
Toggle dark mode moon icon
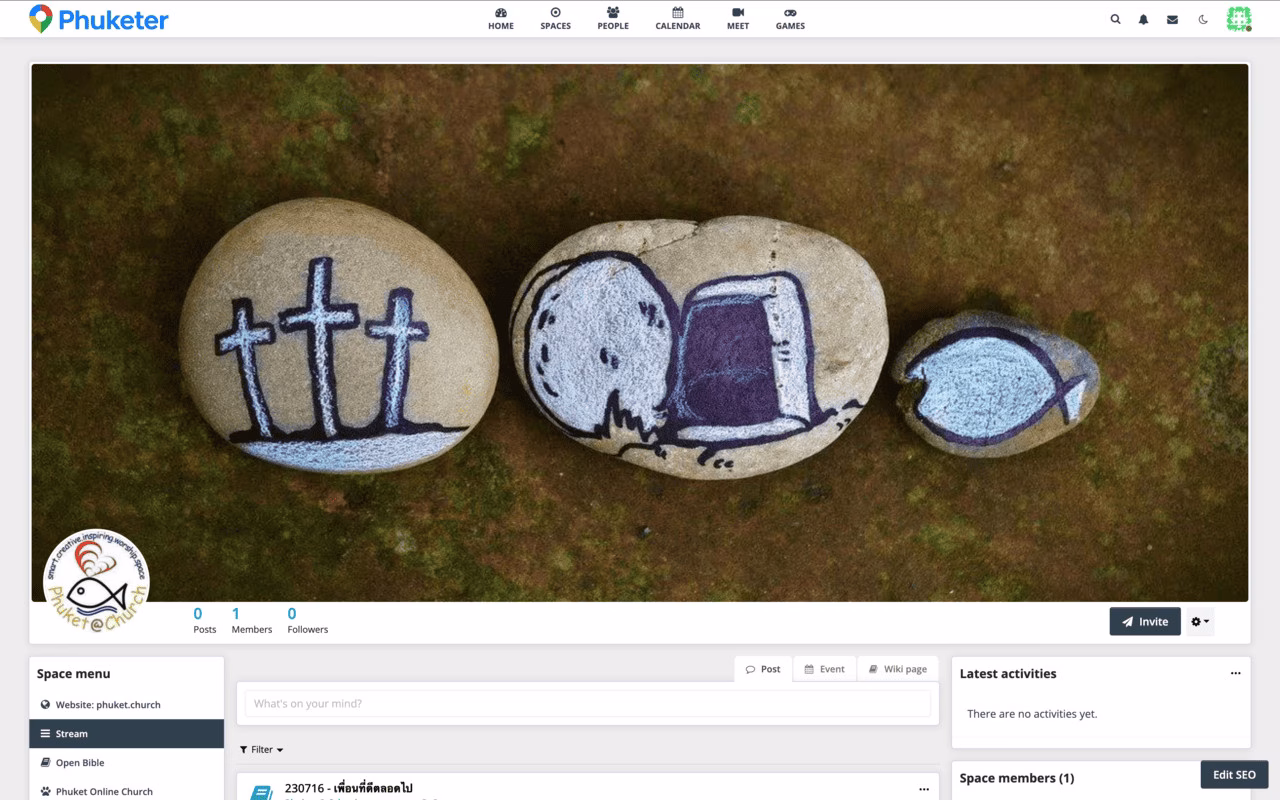point(1203,19)
